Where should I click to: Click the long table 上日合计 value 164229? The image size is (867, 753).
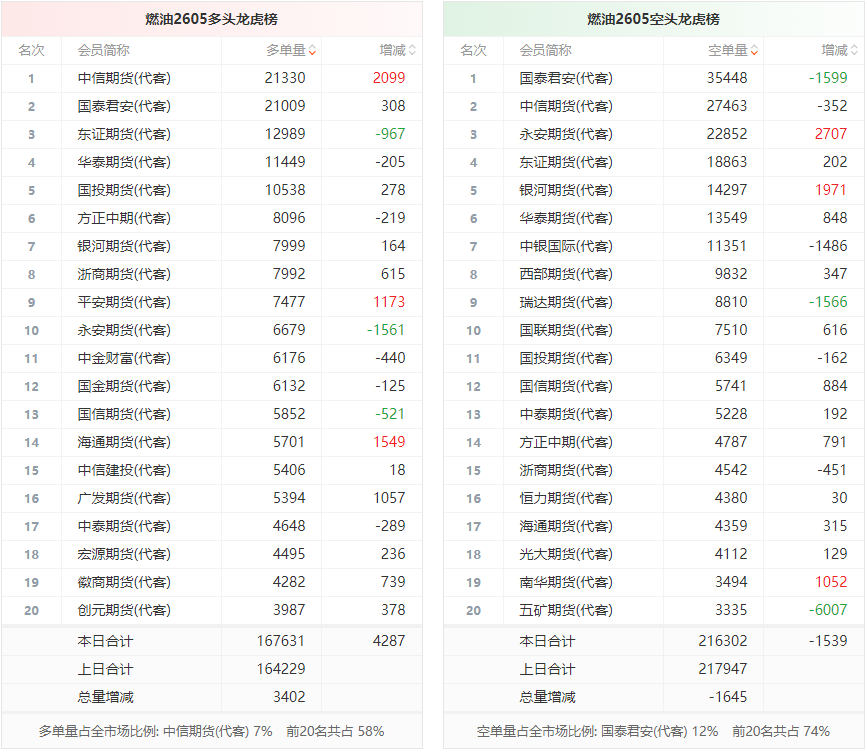pos(281,670)
